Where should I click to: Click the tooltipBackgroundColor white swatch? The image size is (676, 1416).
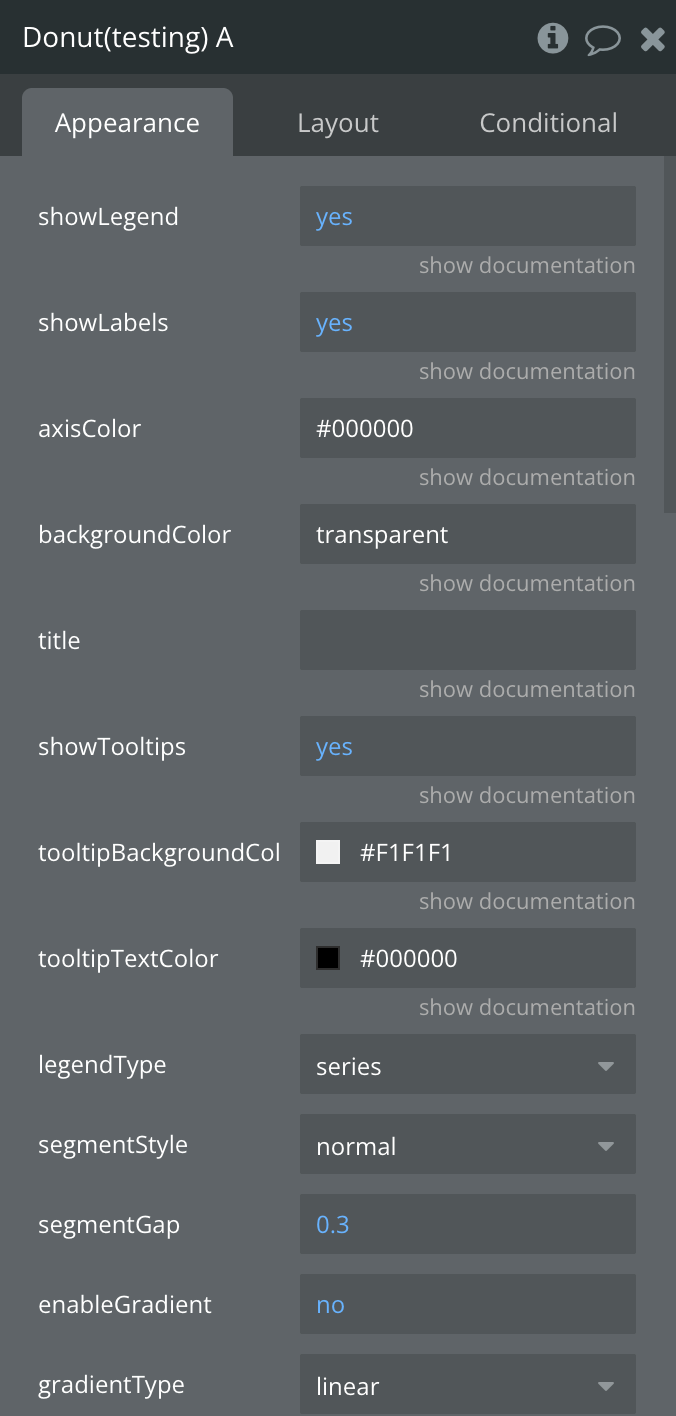(x=328, y=852)
